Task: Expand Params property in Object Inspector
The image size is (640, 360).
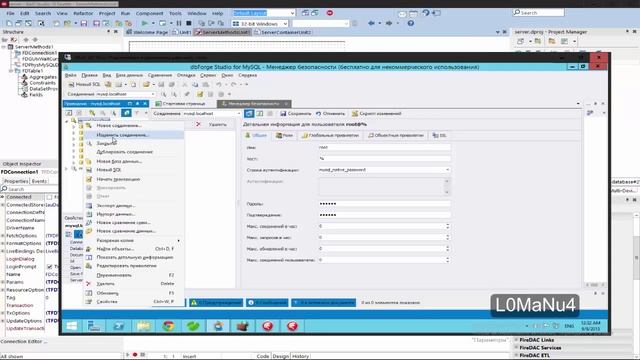Action: [x=3, y=282]
